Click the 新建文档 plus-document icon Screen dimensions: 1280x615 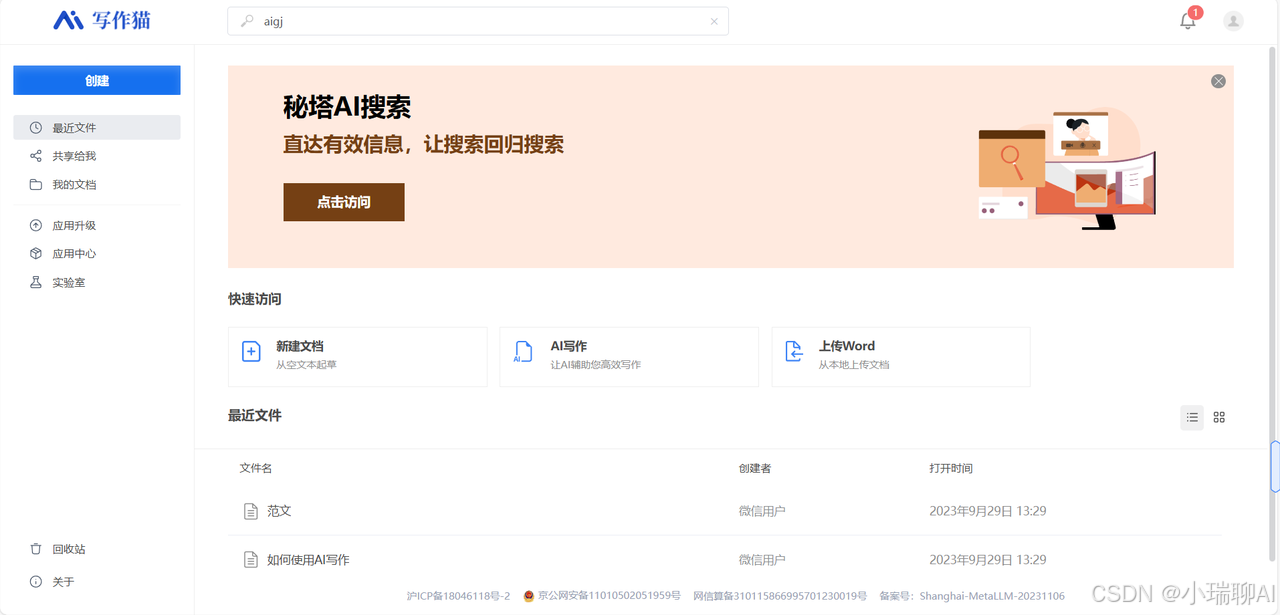click(251, 351)
